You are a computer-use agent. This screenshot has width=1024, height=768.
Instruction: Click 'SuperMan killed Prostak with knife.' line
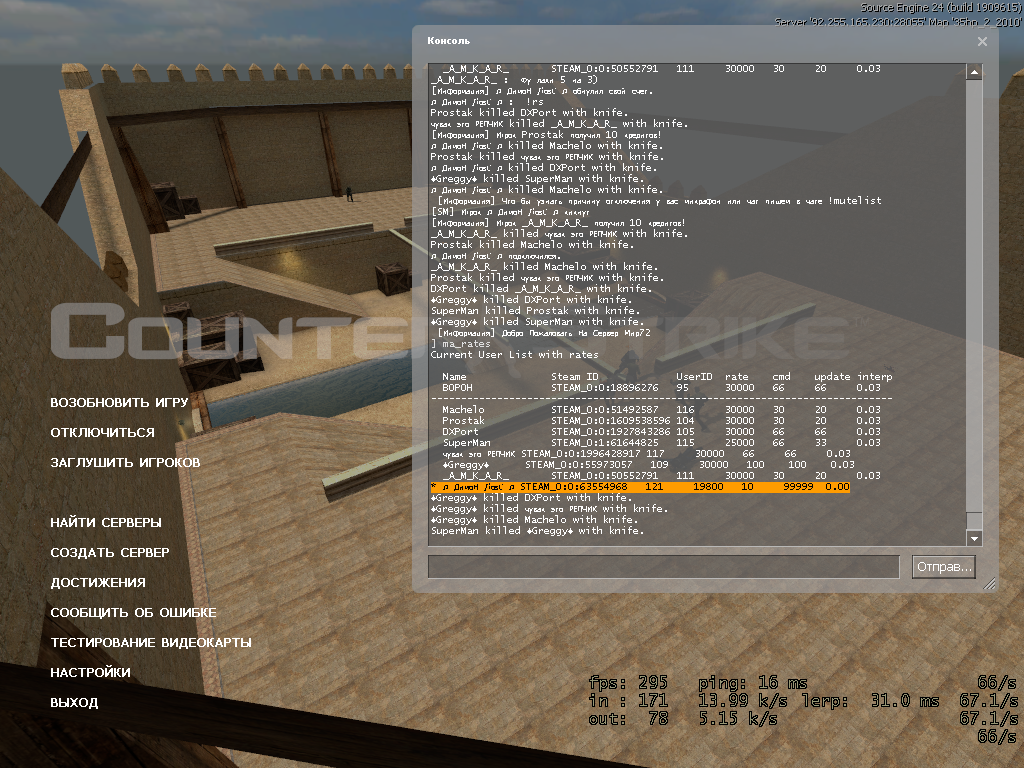click(535, 310)
